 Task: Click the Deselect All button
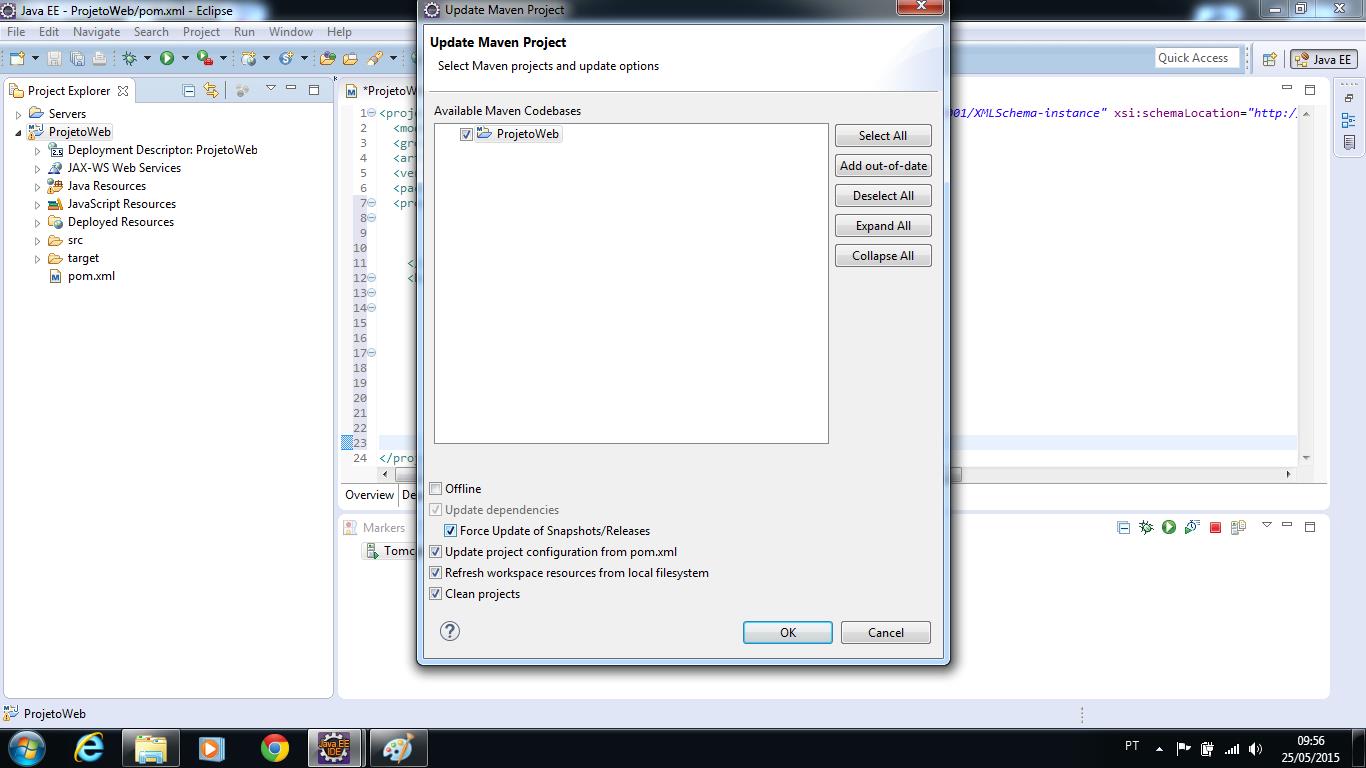[883, 196]
